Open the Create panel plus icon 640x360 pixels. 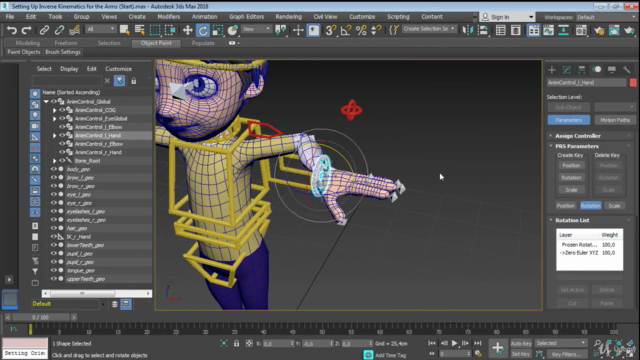point(552,70)
